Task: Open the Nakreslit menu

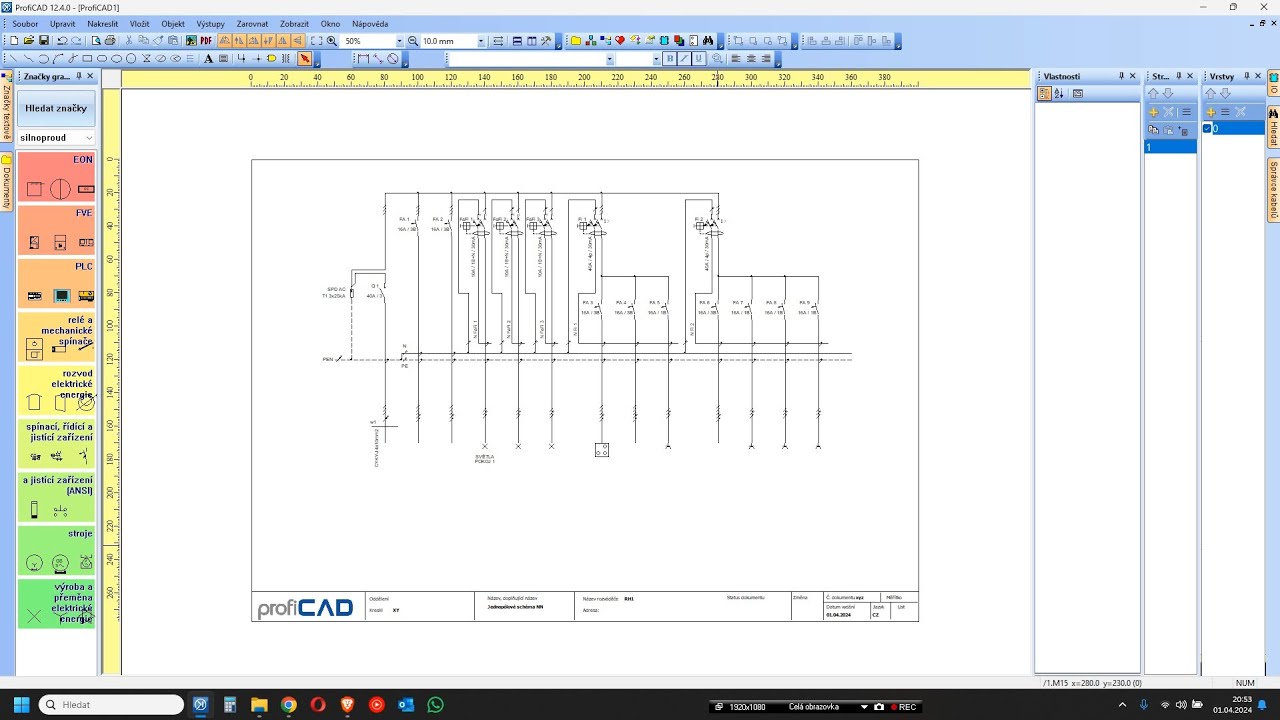Action: click(x=102, y=23)
